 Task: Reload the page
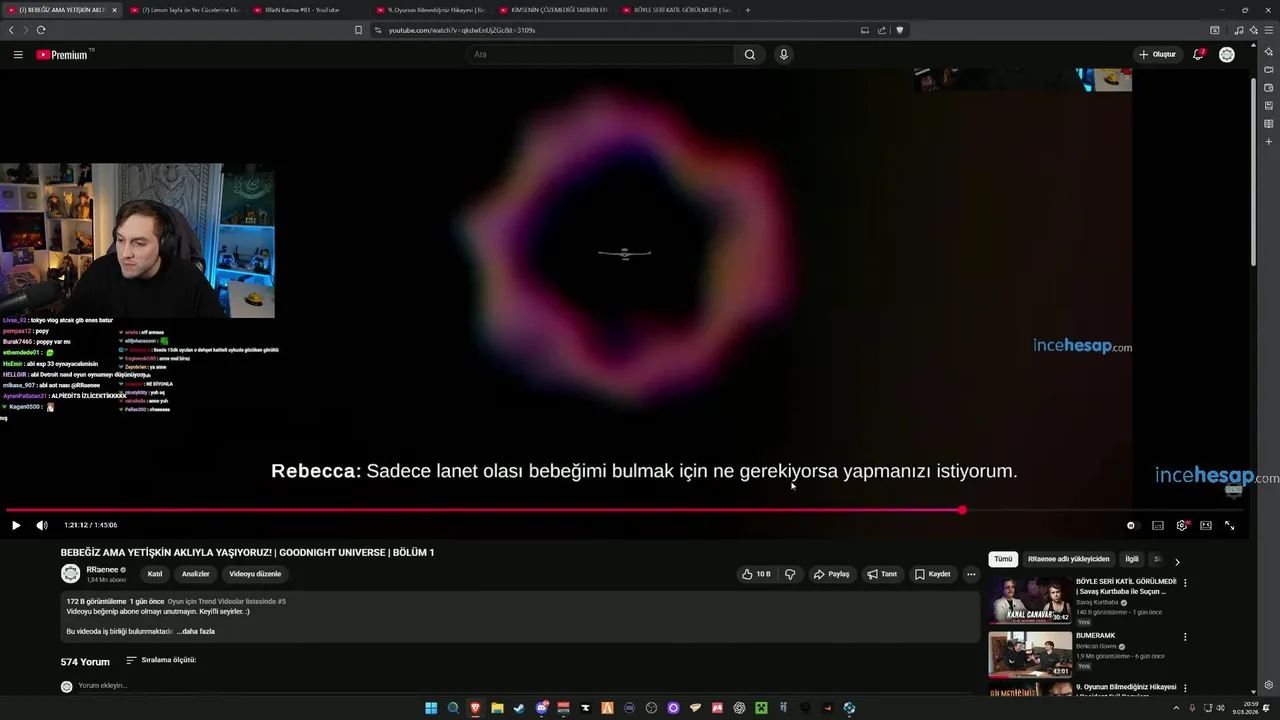41,30
